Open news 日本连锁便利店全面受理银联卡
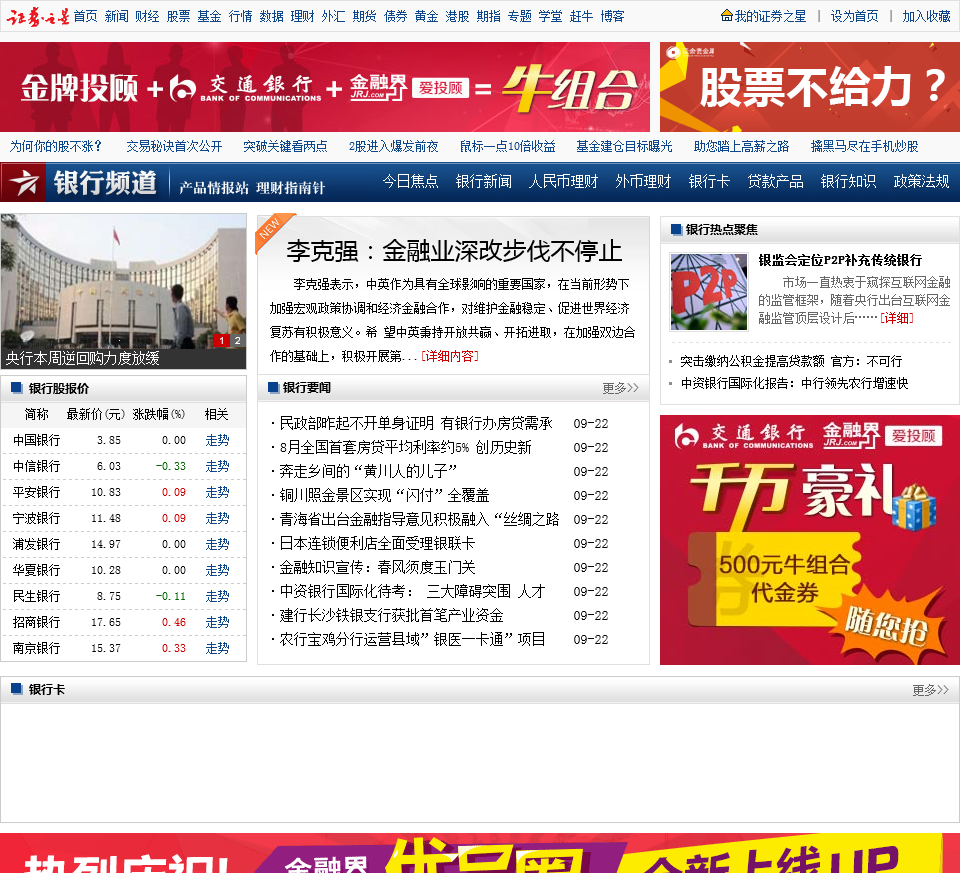Image resolution: width=960 pixels, height=873 pixels. click(x=377, y=544)
